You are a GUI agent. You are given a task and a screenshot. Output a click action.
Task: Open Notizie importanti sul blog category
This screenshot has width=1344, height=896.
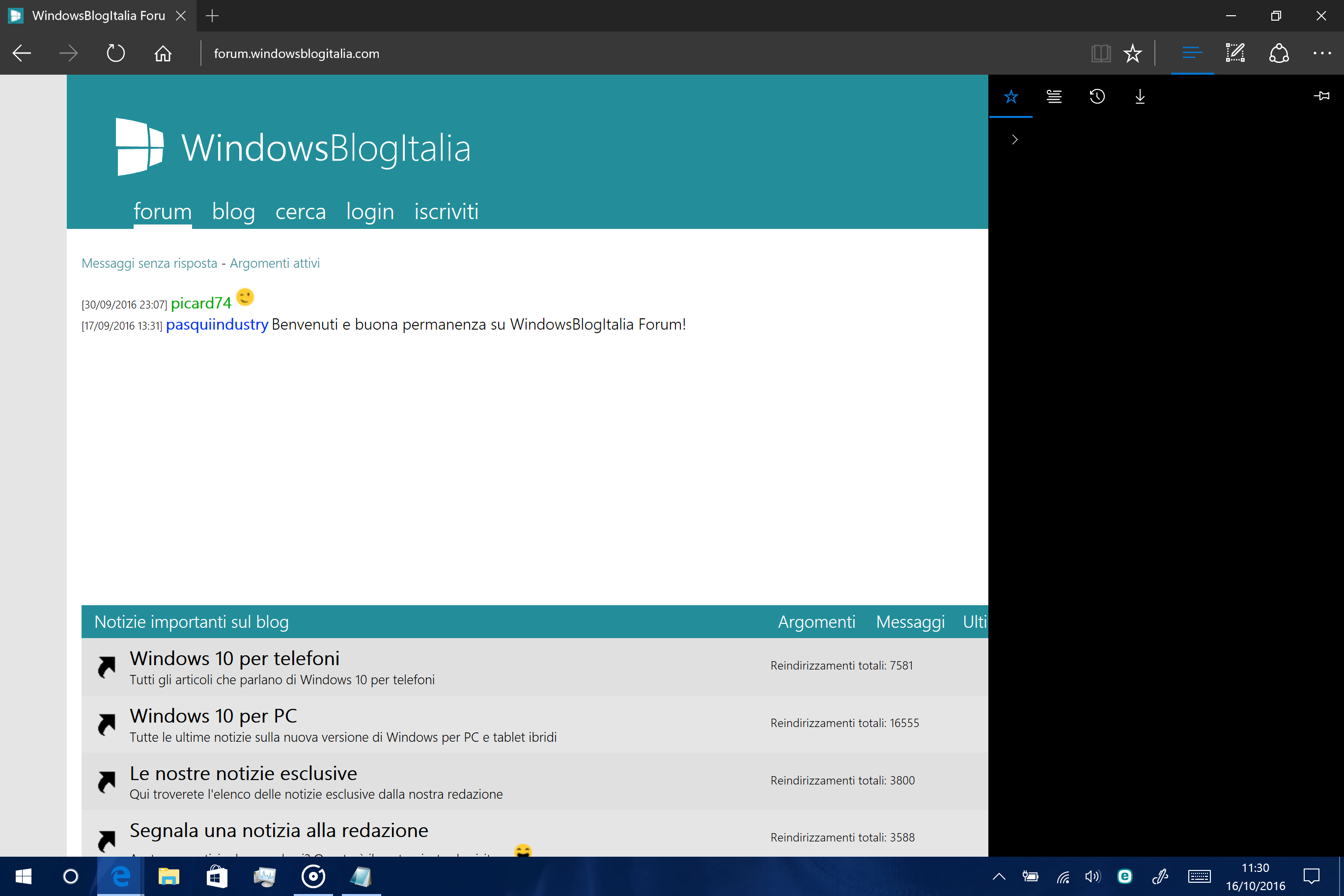192,622
